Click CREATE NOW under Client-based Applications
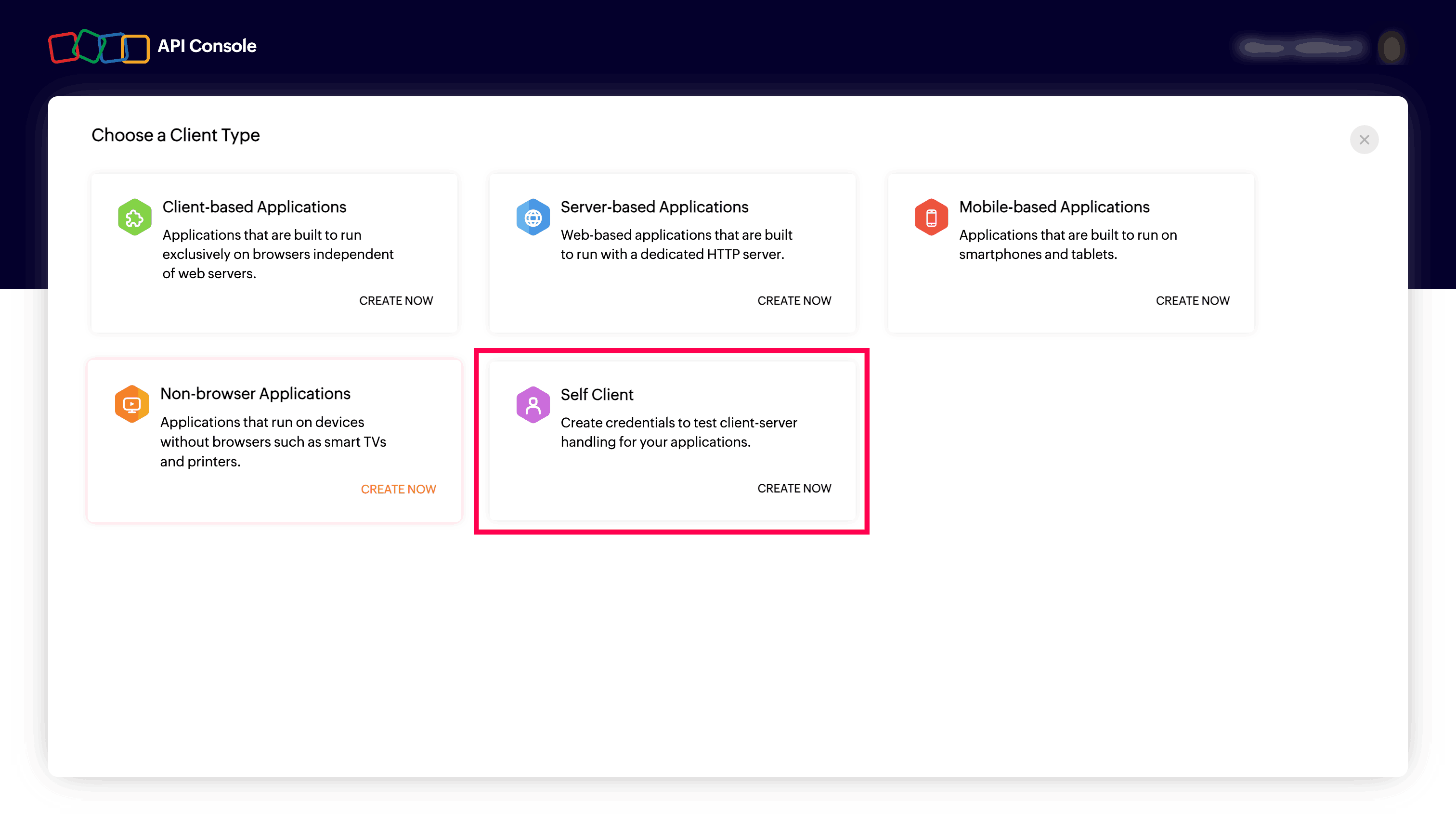Viewport: 1456px width, 825px height. pos(396,300)
